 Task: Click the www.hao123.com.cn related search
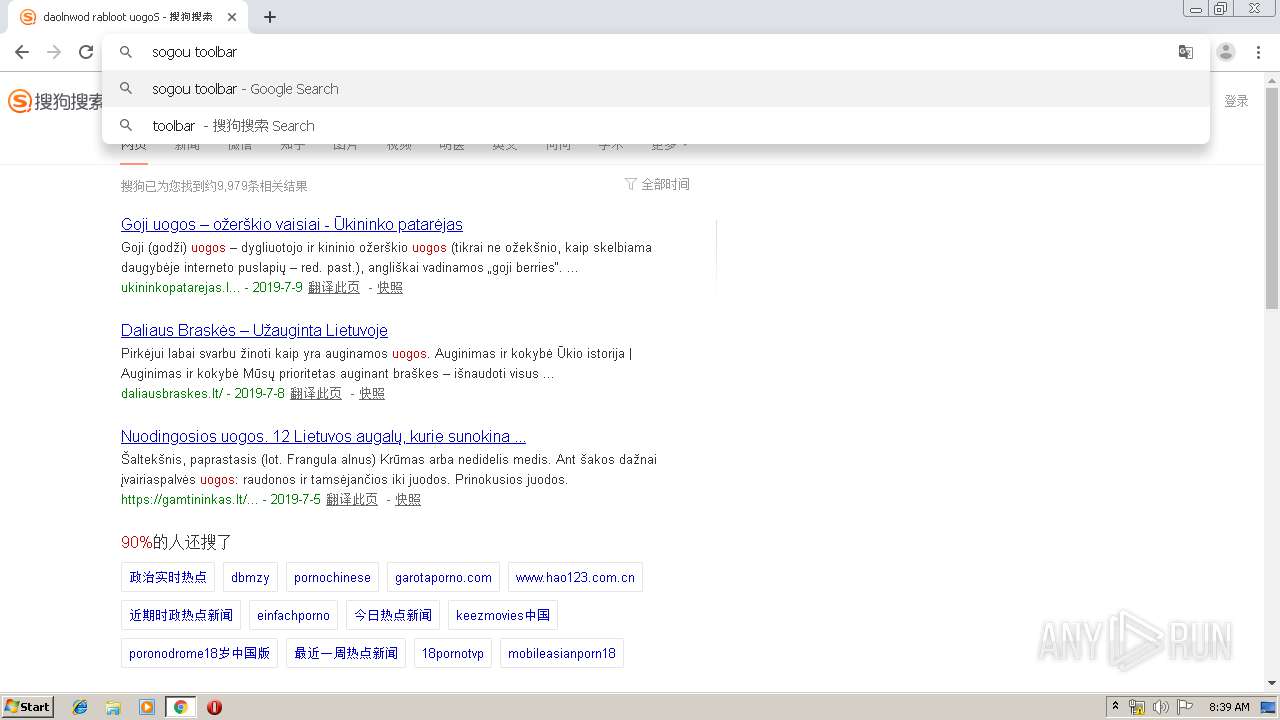575,577
